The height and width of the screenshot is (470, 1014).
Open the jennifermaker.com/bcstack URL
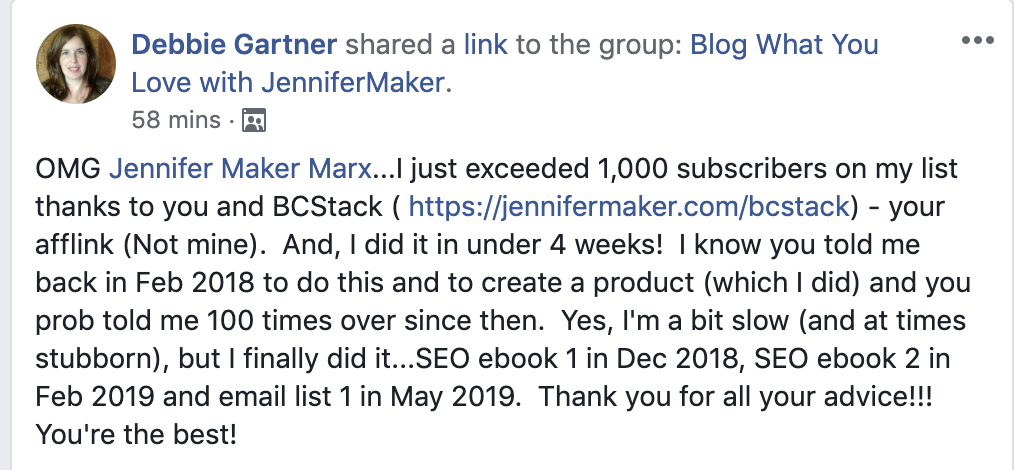629,207
